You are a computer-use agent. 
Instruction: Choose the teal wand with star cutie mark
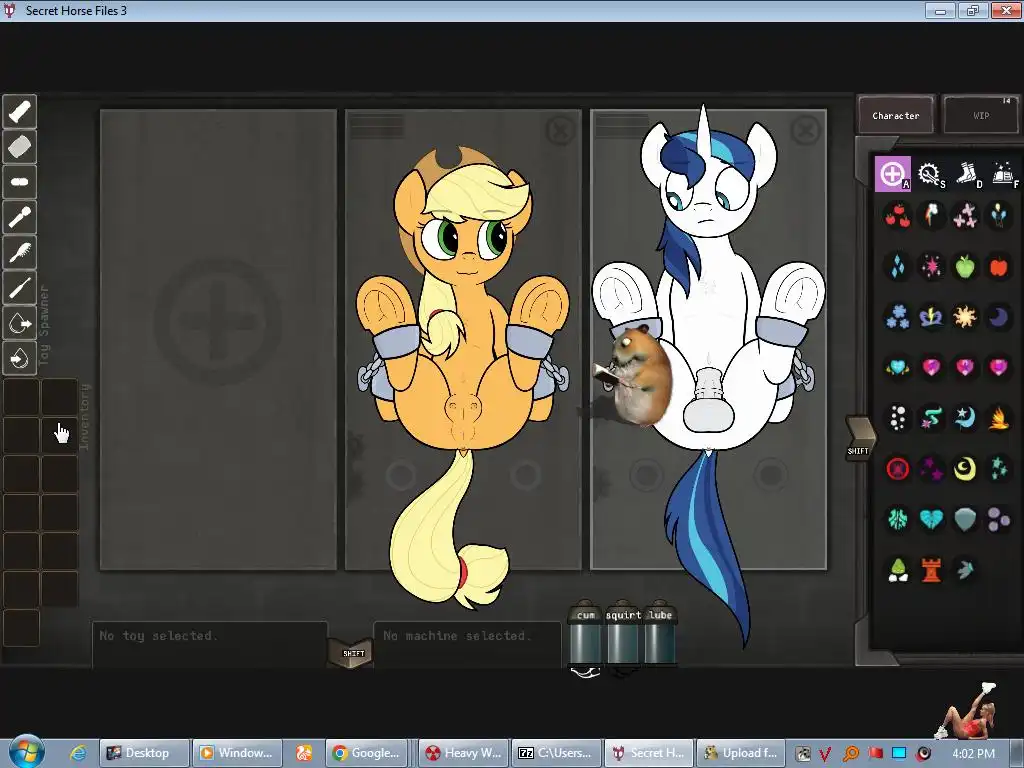coord(932,418)
